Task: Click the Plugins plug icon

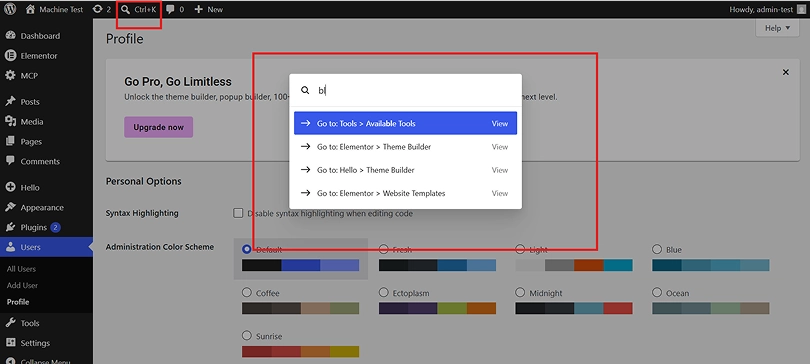Action: (10, 227)
